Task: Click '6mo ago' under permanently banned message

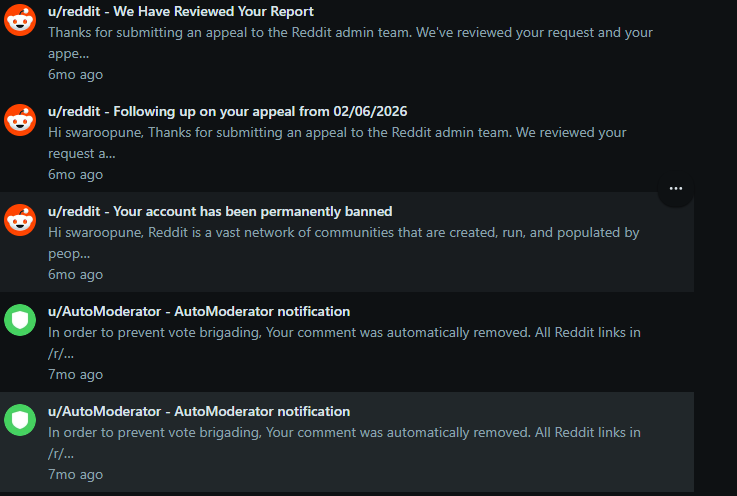Action: (x=75, y=275)
